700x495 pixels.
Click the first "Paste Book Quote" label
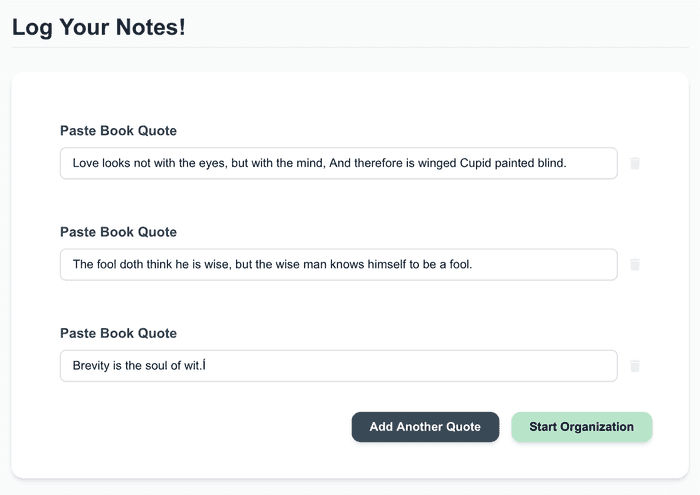click(x=118, y=131)
